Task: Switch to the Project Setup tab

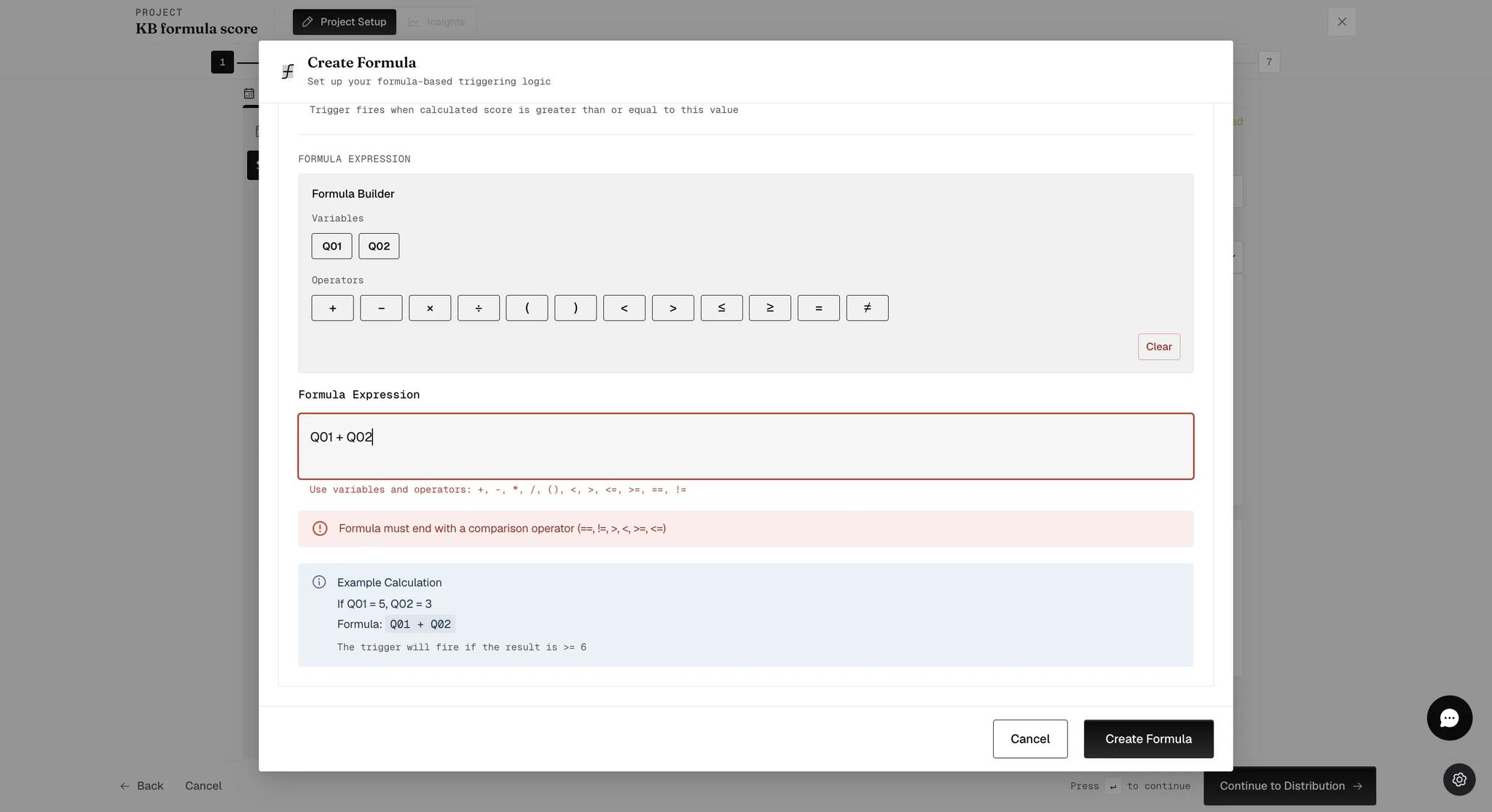Action: (x=345, y=22)
